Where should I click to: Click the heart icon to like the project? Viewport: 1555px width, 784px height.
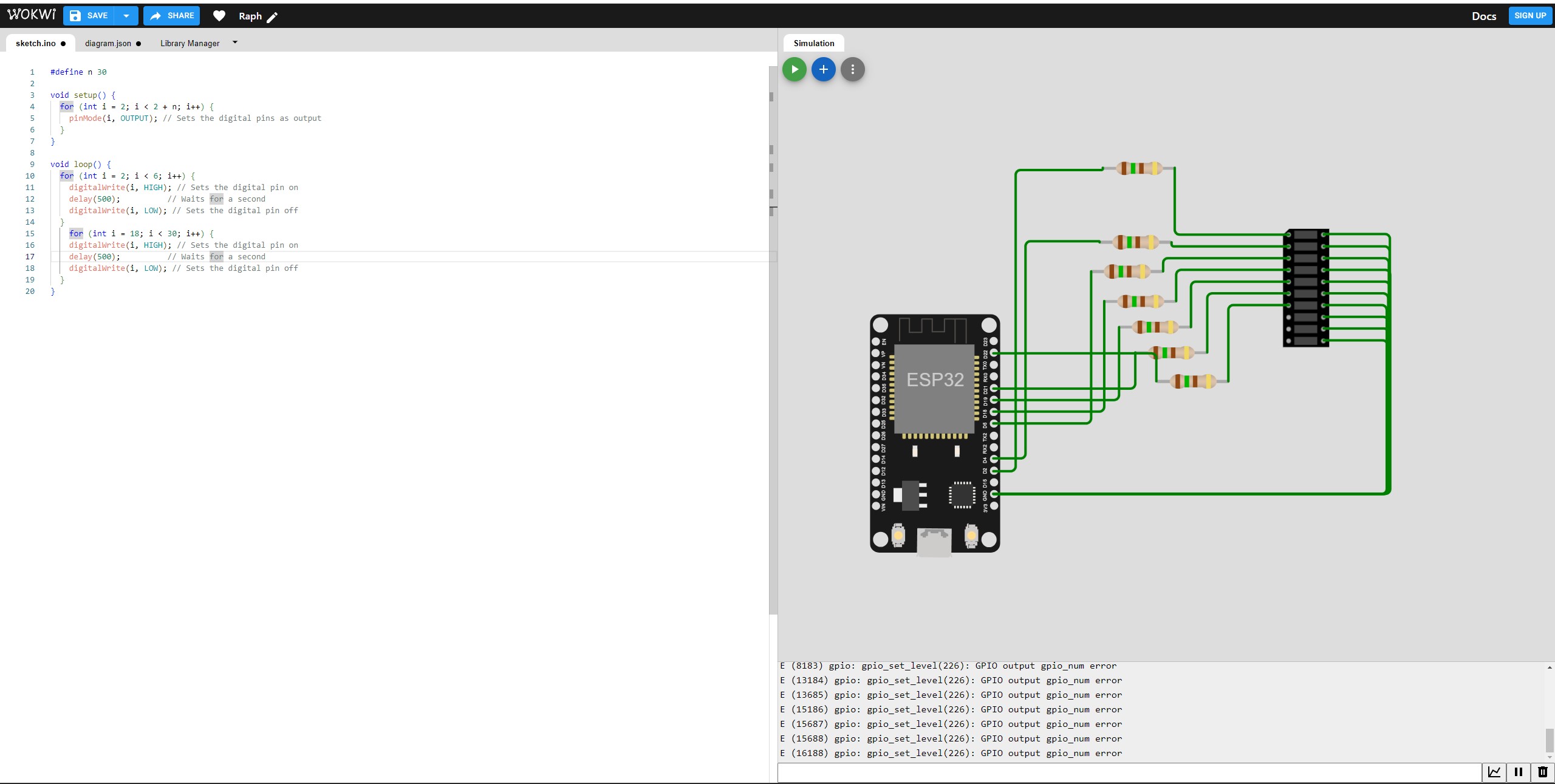pos(219,16)
